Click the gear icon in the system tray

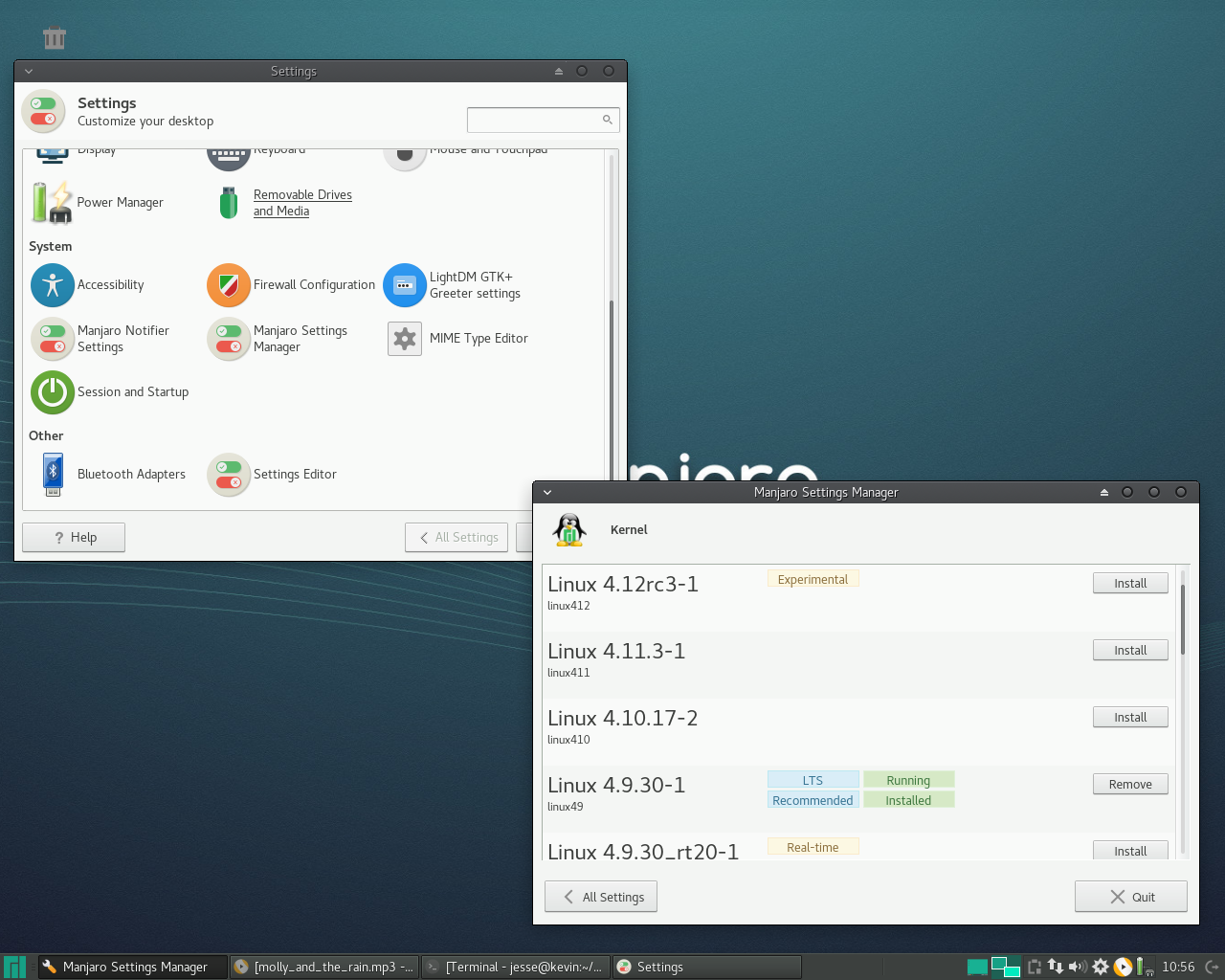point(1100,967)
